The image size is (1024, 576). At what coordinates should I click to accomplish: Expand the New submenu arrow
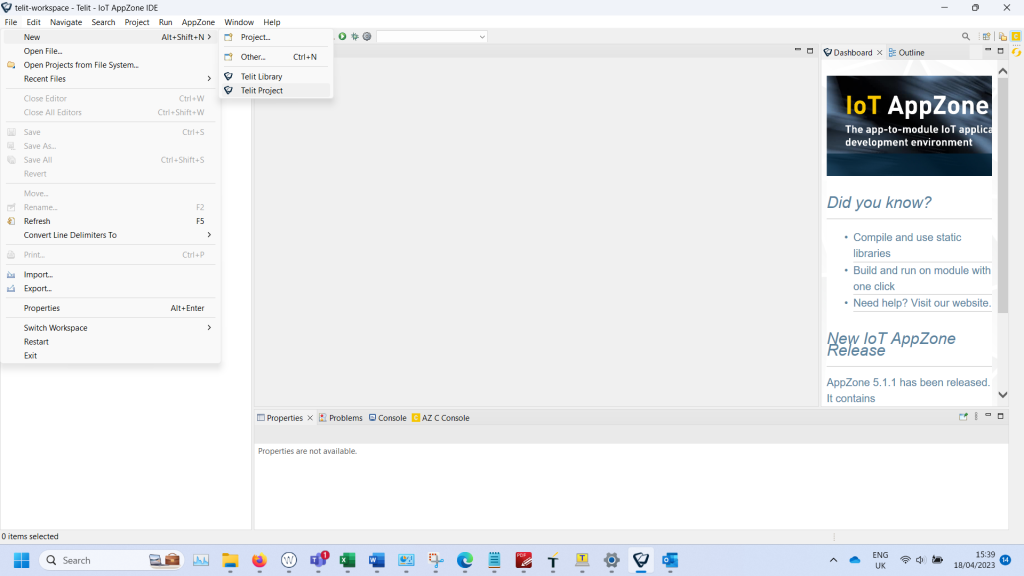click(x=209, y=37)
